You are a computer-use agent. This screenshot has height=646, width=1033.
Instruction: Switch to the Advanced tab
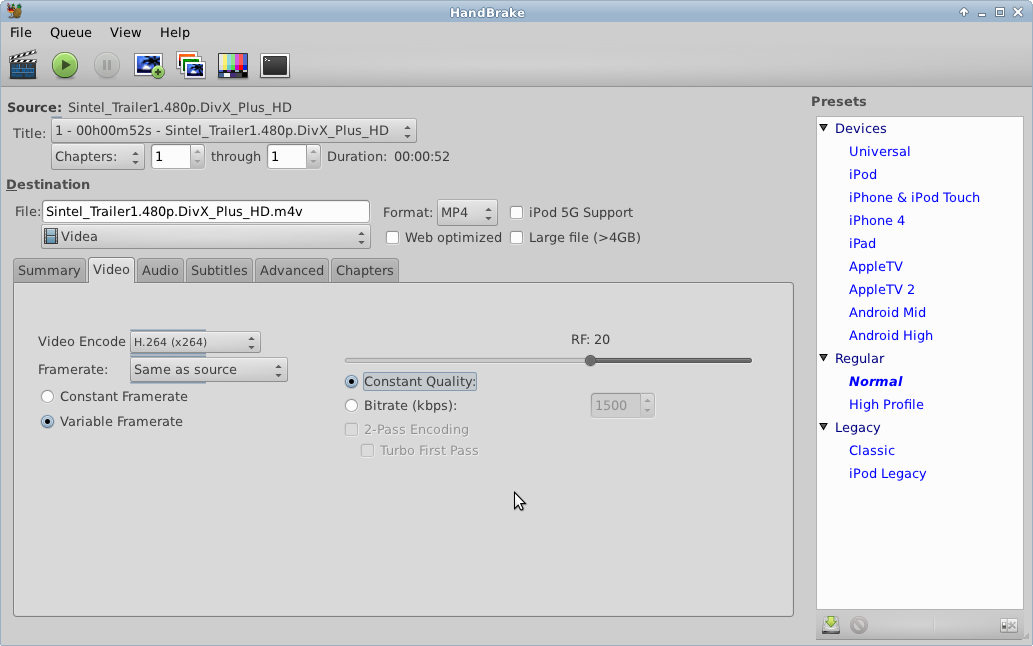click(x=292, y=271)
